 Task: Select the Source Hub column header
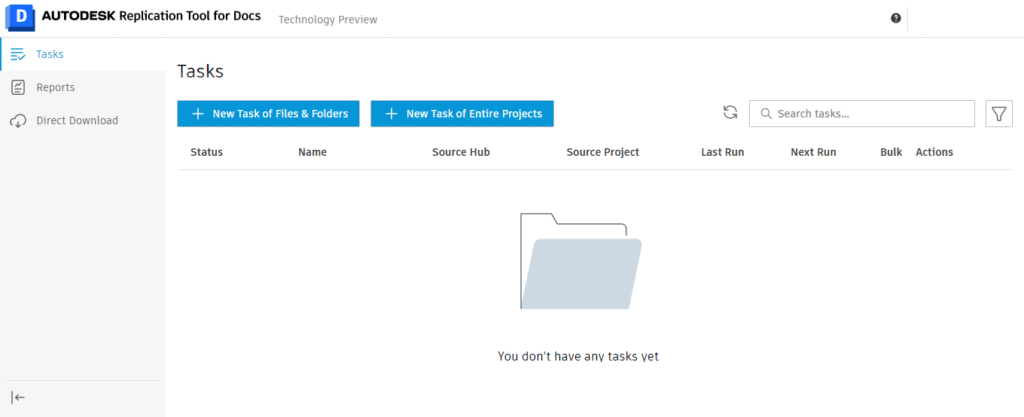click(460, 152)
